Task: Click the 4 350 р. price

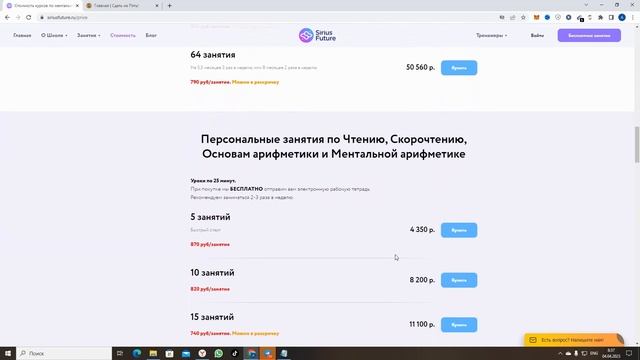Action: pos(422,230)
